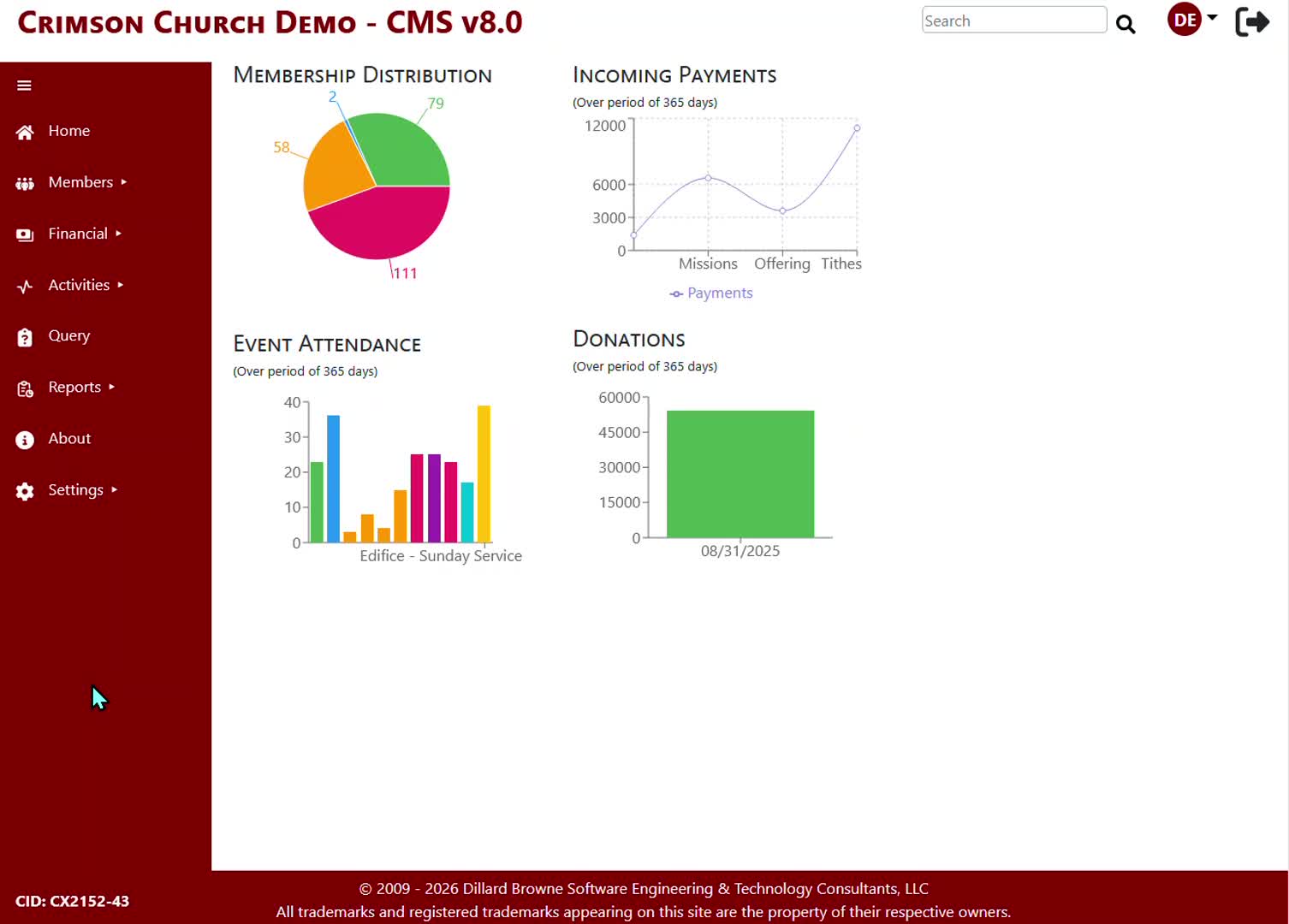The width and height of the screenshot is (1289, 924).
Task: Click the Query clipboard icon
Action: (25, 337)
